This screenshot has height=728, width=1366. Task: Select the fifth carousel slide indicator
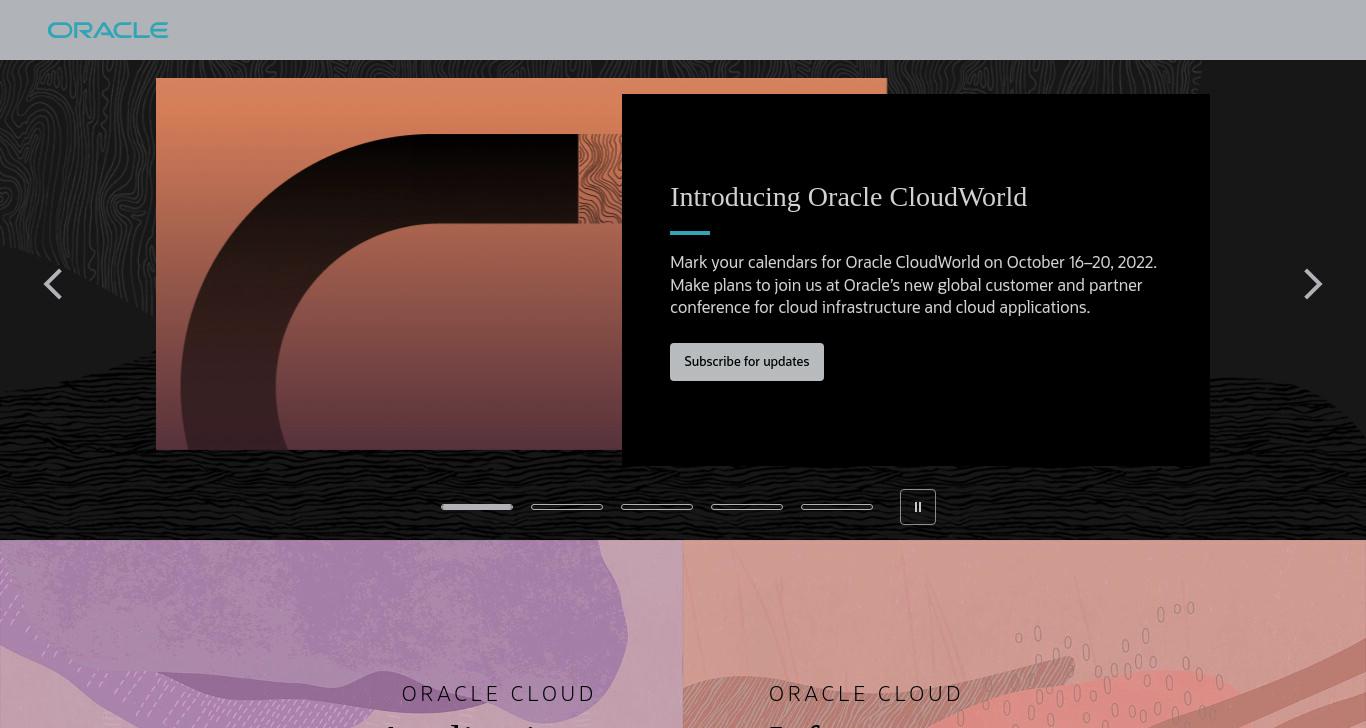(837, 507)
